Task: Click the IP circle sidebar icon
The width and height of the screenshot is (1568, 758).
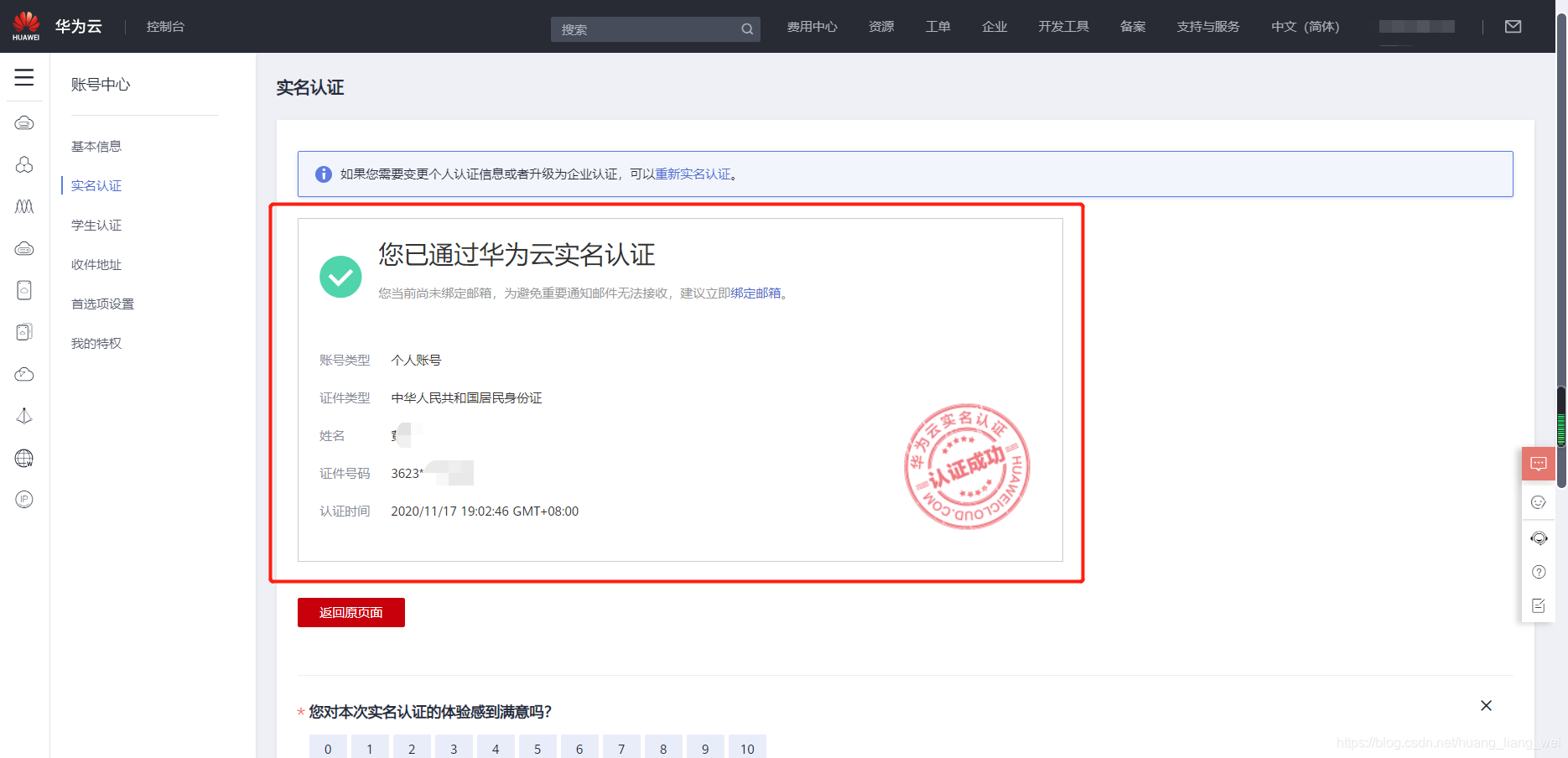Action: point(24,500)
